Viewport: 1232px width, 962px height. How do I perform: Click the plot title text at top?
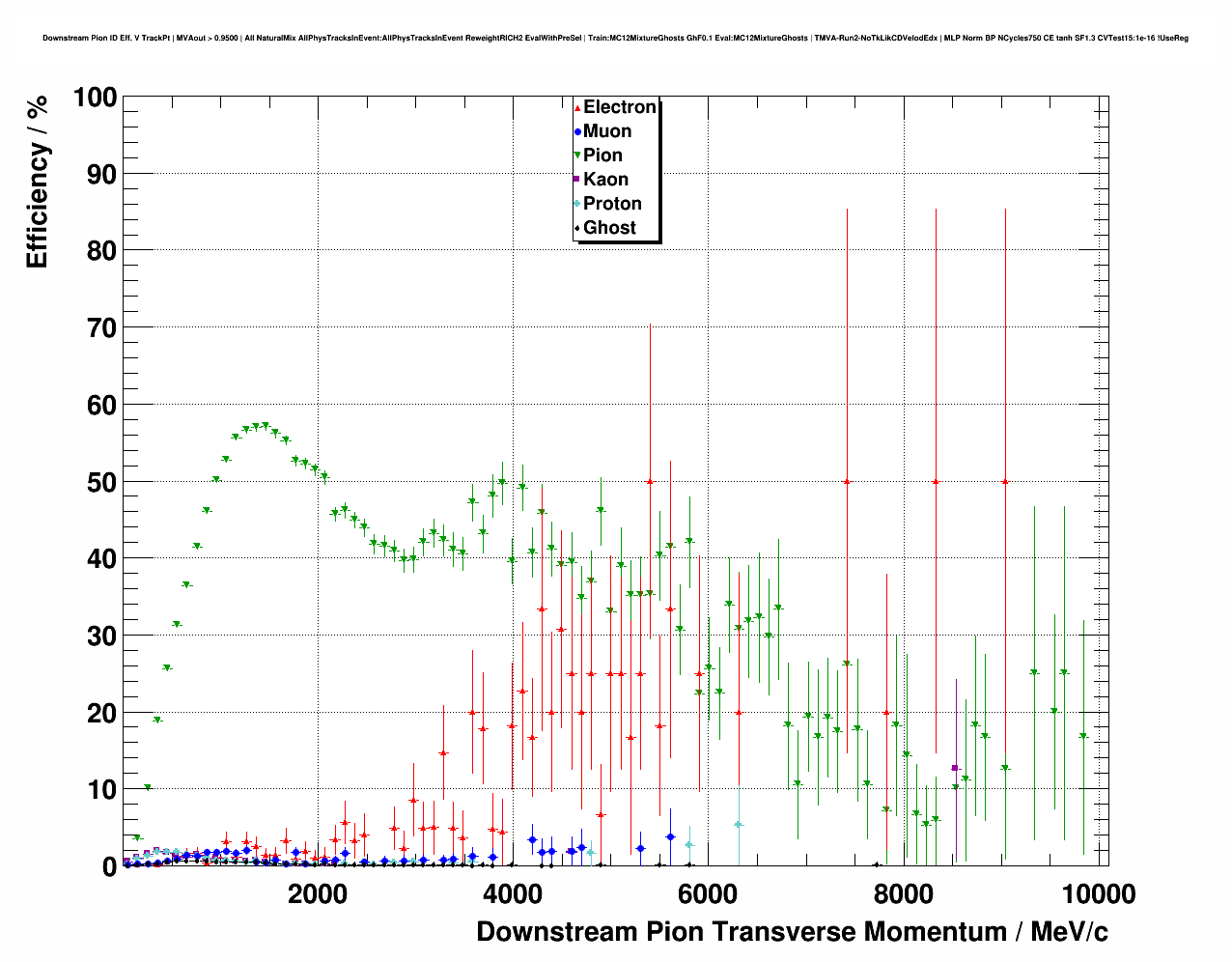(x=615, y=39)
